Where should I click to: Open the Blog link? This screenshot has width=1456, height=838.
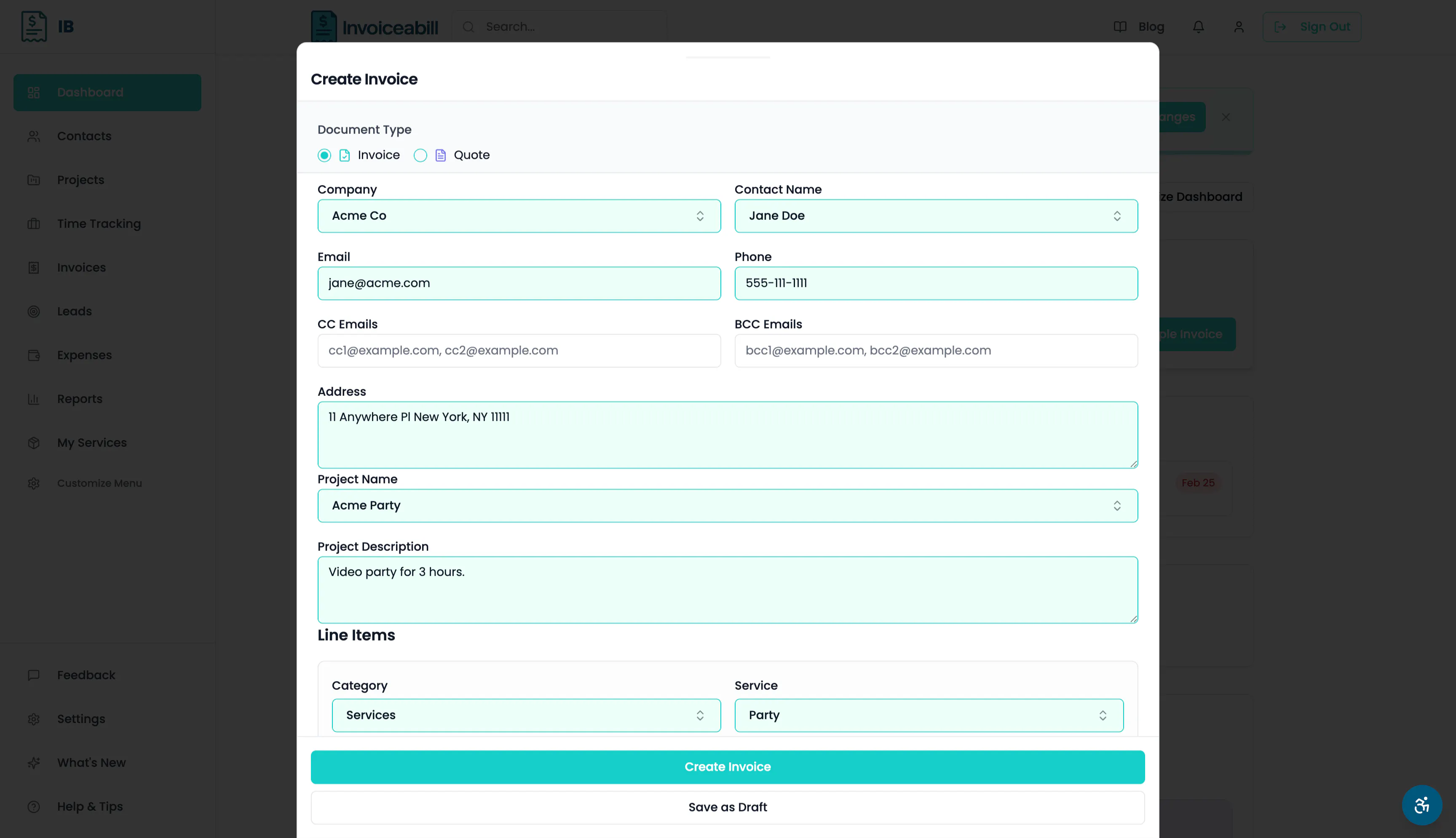1139,27
